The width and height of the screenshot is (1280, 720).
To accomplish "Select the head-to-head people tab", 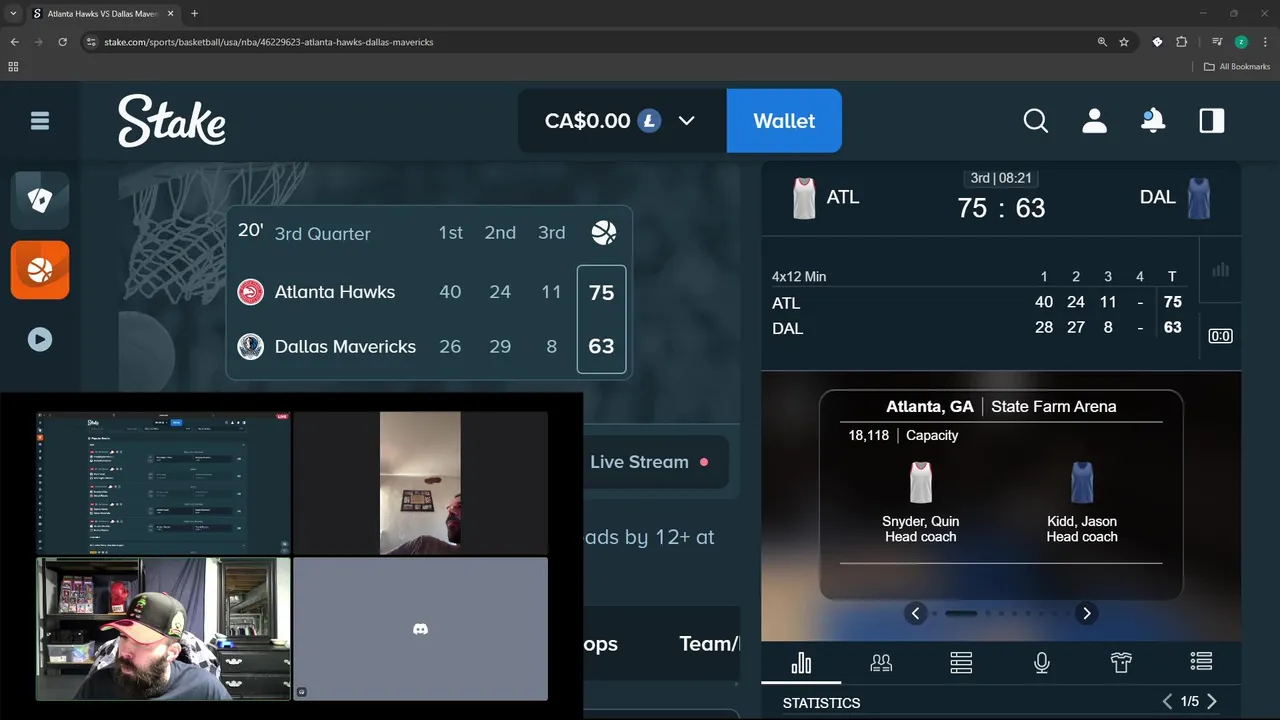I will 881,663.
